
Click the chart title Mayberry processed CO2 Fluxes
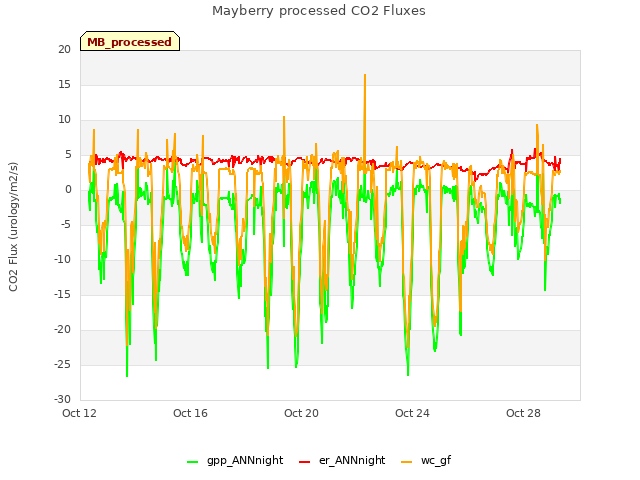[319, 11]
